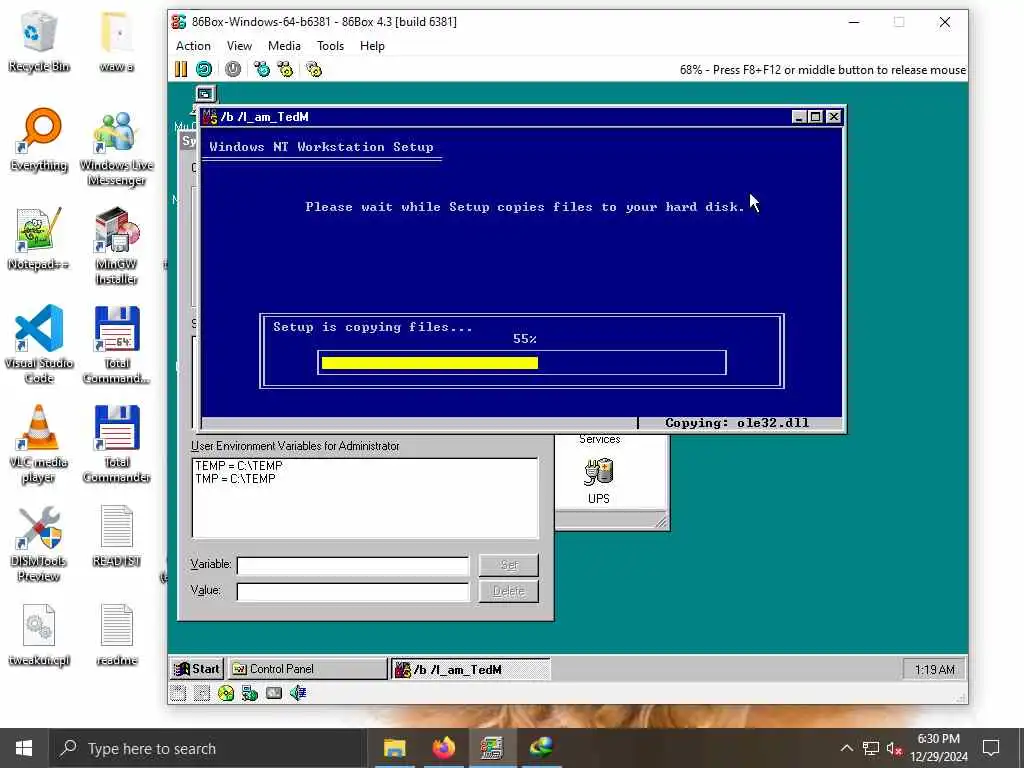Select the MinGW Installer desktop icon
1024x768 pixels.
coord(116,247)
